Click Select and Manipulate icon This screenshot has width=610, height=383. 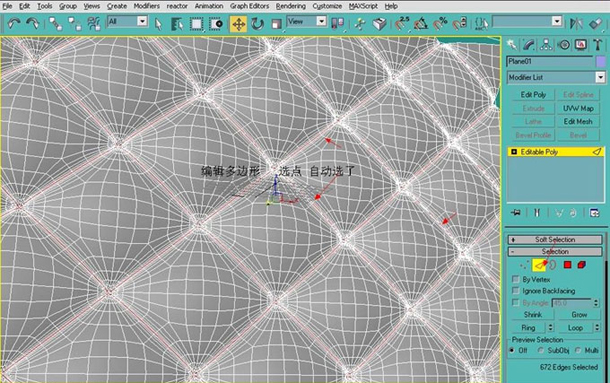[360, 24]
